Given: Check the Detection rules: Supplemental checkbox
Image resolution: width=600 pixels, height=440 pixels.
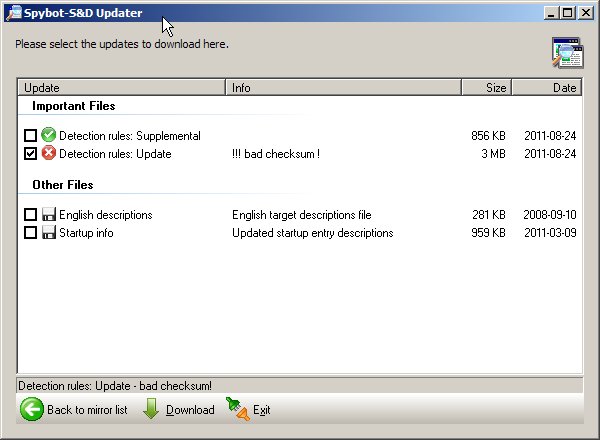Looking at the screenshot, I should point(30,135).
